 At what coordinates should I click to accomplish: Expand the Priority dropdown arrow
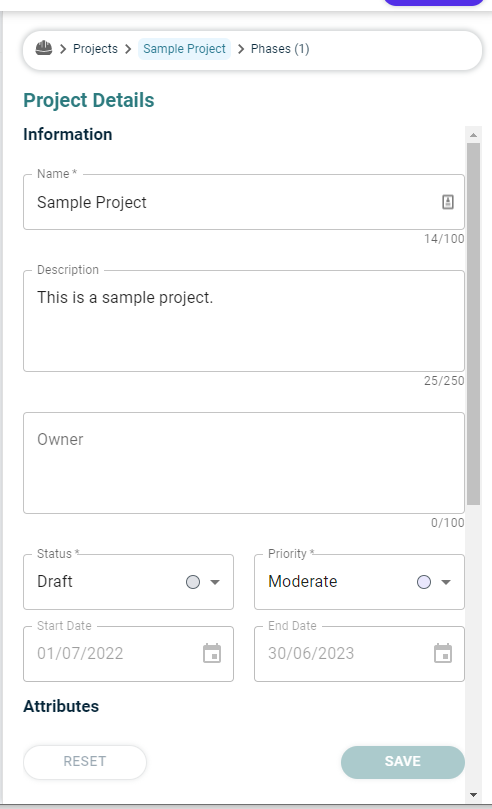click(446, 582)
